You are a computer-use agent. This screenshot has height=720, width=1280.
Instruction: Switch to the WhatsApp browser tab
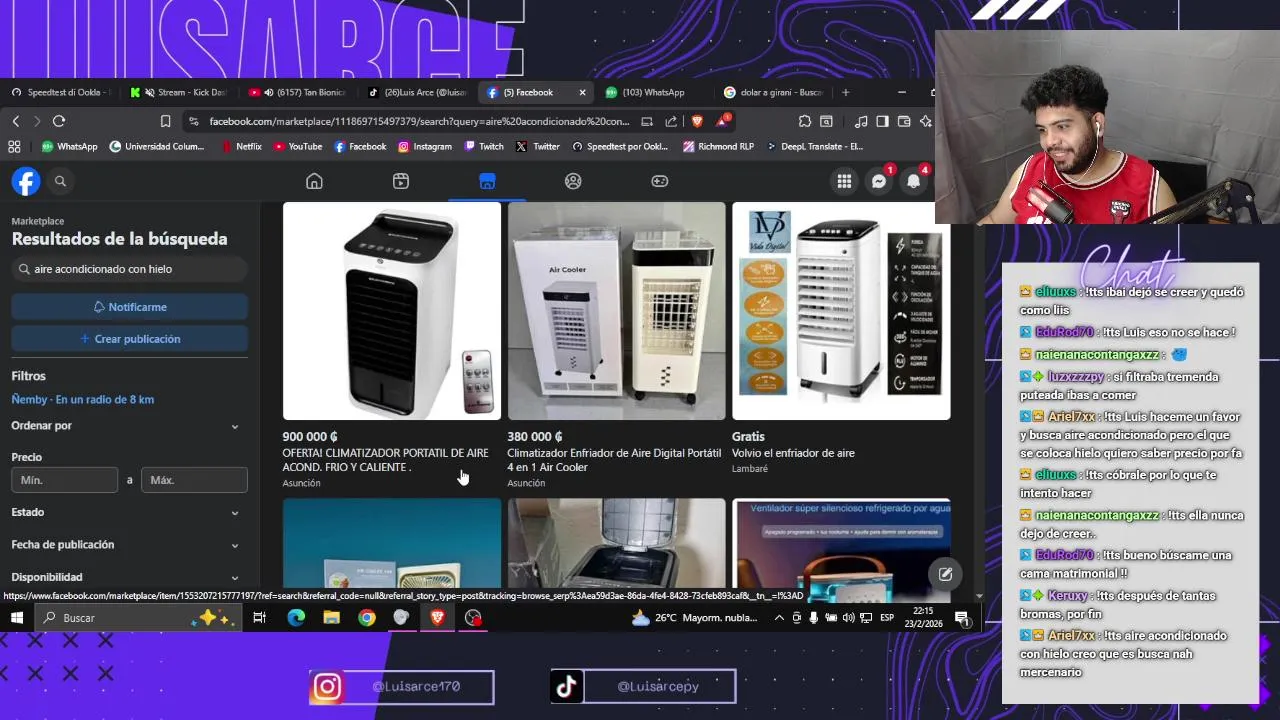653,92
